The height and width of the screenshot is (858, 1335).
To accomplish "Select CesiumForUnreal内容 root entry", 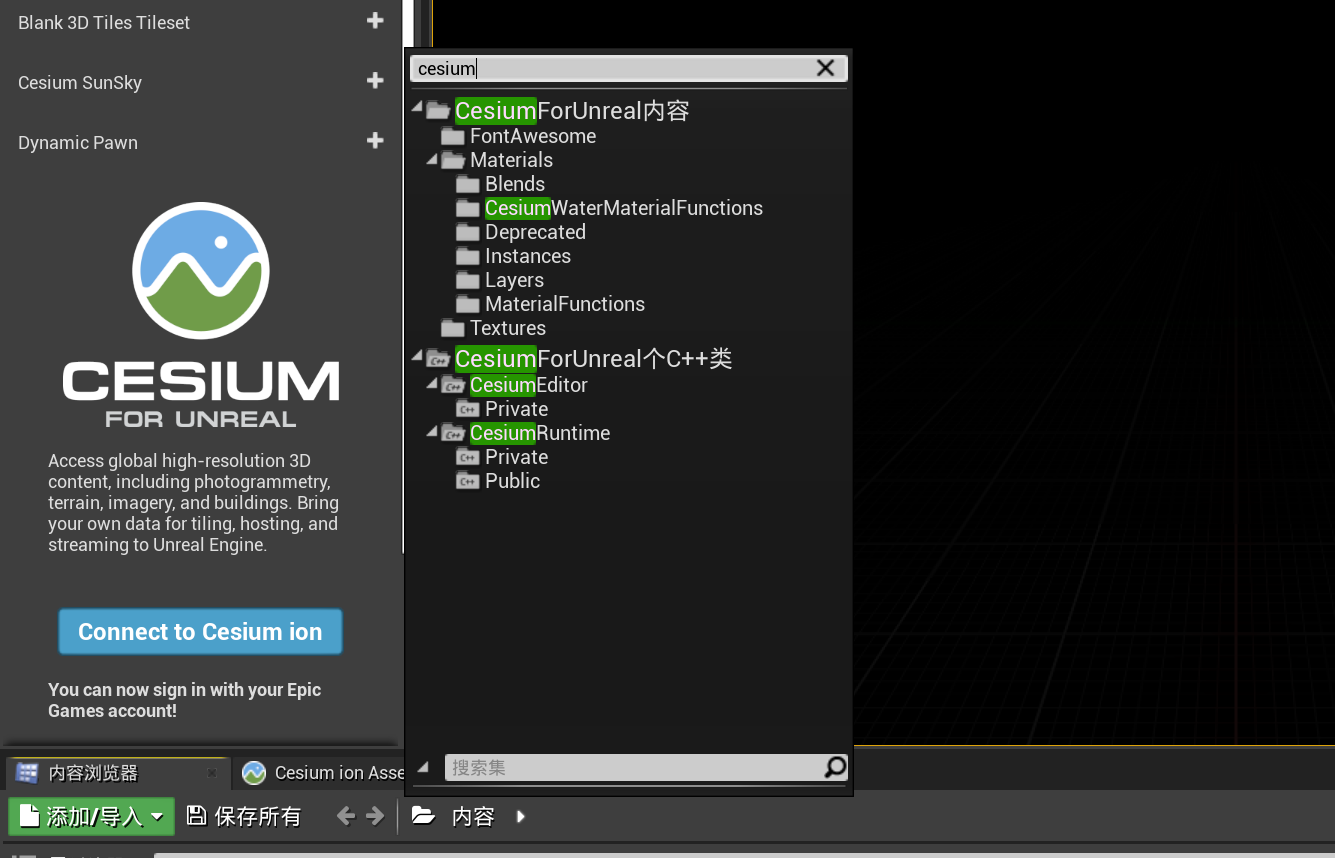I will click(x=571, y=110).
